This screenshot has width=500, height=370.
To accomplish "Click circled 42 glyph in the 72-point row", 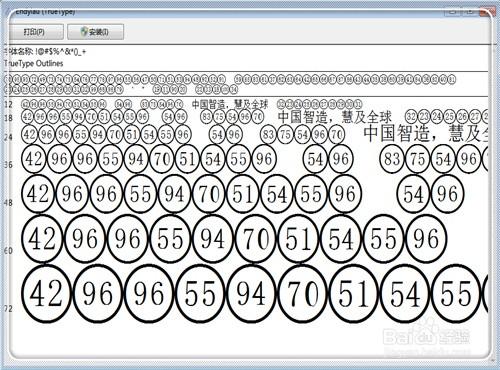I will [x=46, y=294].
